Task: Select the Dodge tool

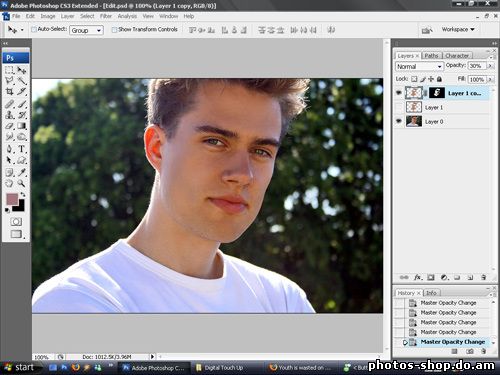Action: point(22,137)
